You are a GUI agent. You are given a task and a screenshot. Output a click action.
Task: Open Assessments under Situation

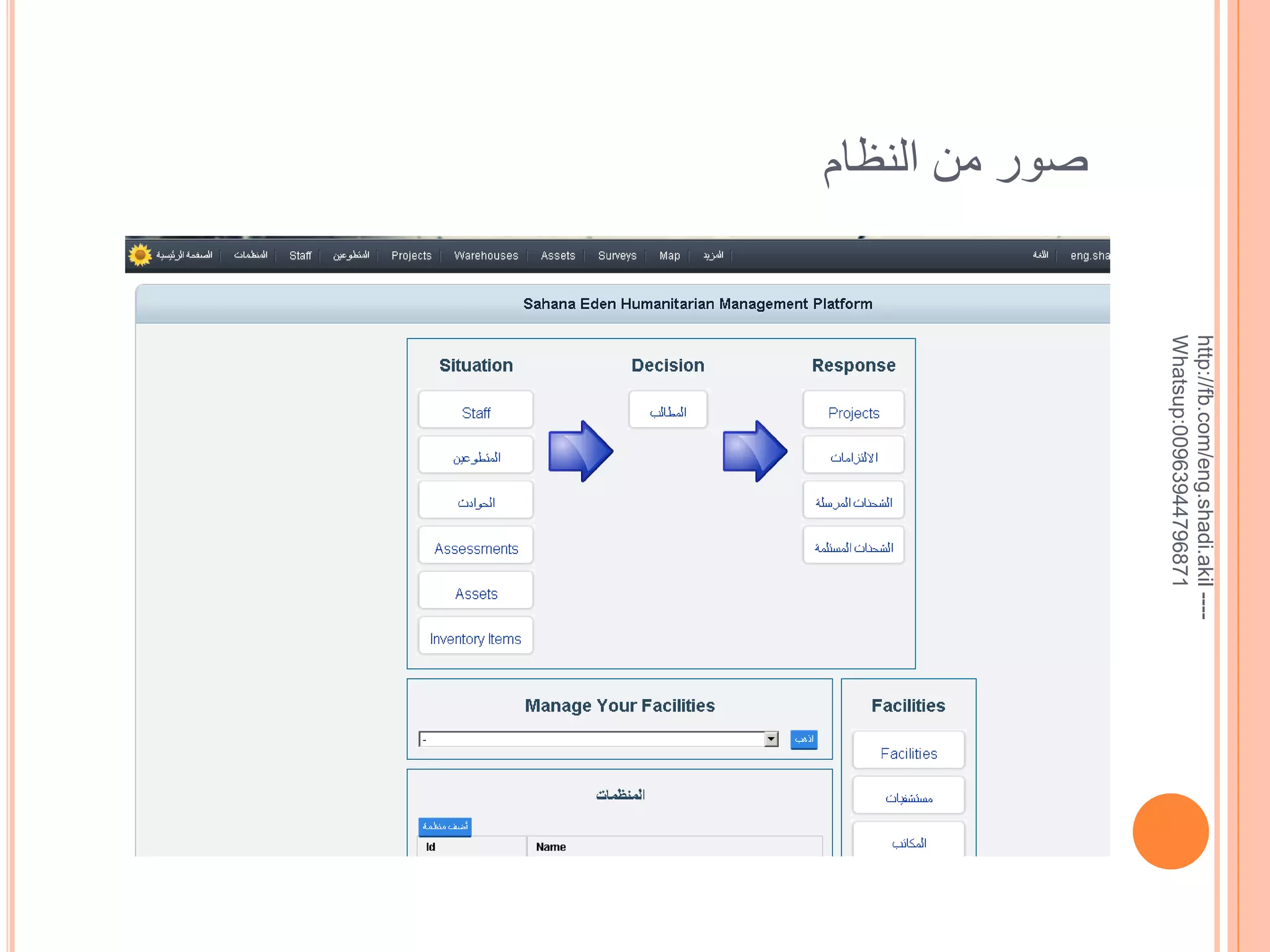[476, 545]
